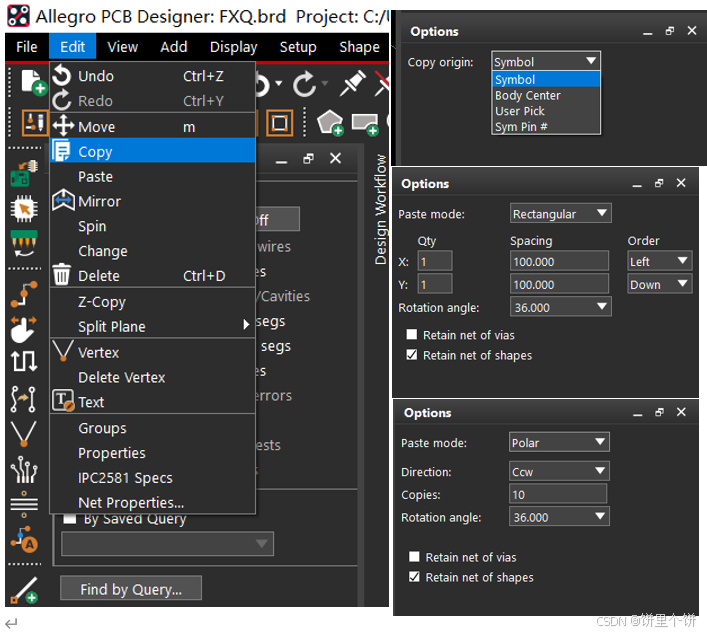Select User Pick as copy origin
The height and width of the screenshot is (634, 707).
point(546,111)
